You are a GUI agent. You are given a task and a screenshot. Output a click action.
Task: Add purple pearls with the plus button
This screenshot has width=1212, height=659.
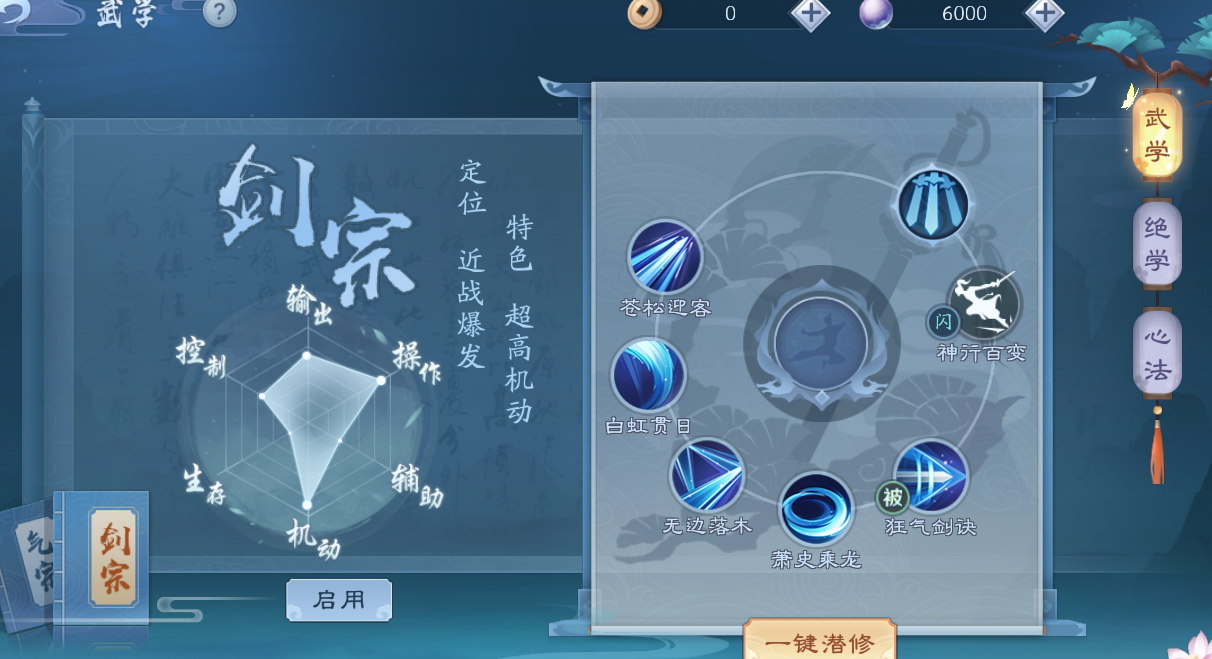[x=1045, y=13]
